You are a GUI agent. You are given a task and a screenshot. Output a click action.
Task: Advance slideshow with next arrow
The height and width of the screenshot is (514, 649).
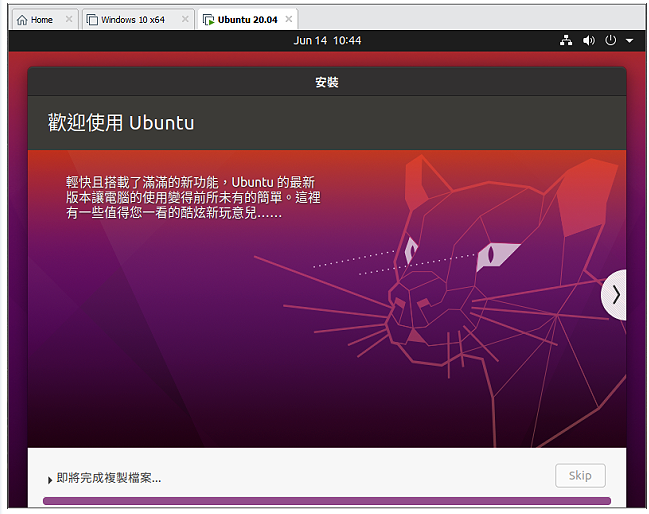[x=615, y=295]
